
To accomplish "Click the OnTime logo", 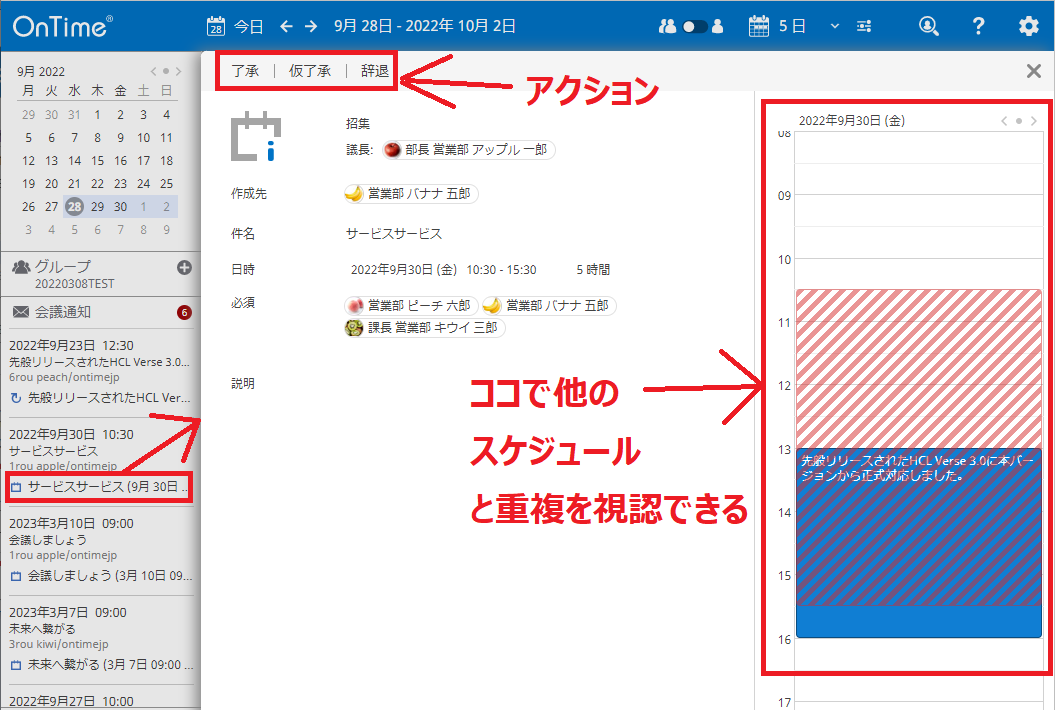I will pos(63,27).
